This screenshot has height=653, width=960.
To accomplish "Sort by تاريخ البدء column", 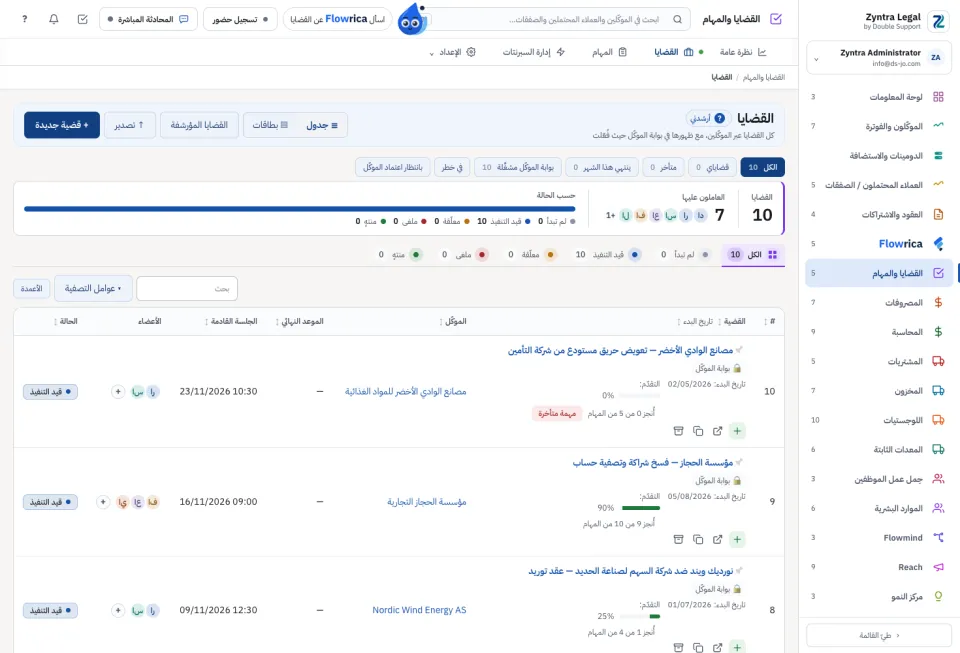I will tap(696, 321).
